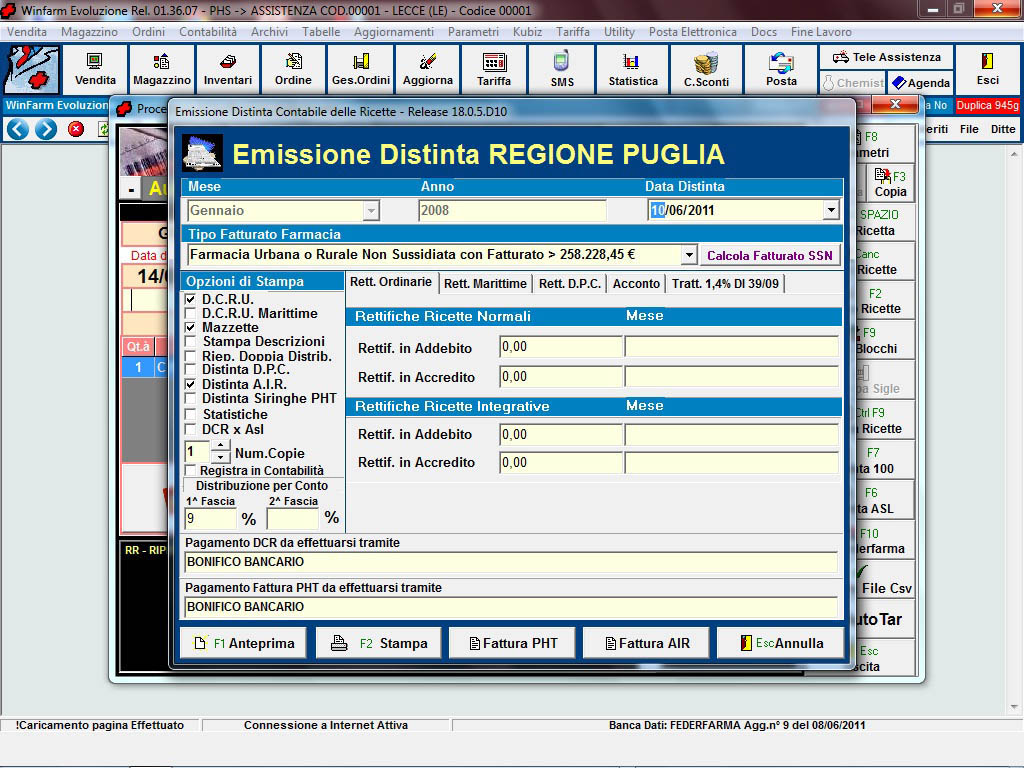Tick the Registra in Contabilità checkbox
Screen dimensions: 1024x768
pyautogui.click(x=190, y=470)
